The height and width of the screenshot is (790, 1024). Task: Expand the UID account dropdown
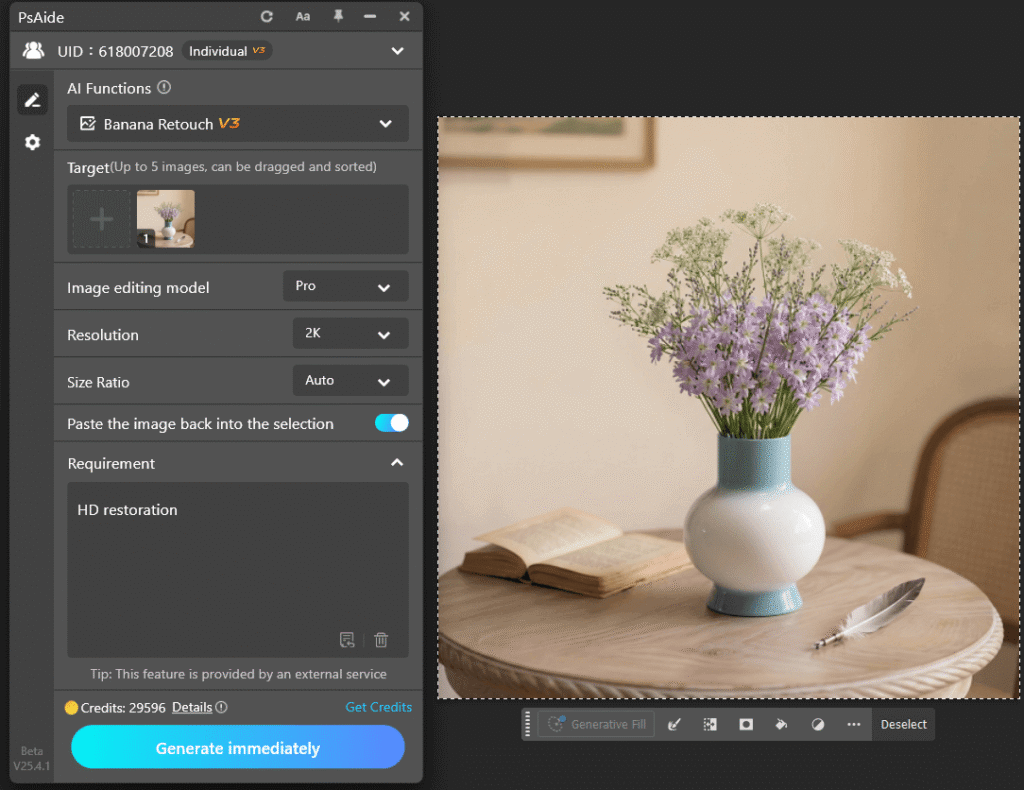[398, 50]
